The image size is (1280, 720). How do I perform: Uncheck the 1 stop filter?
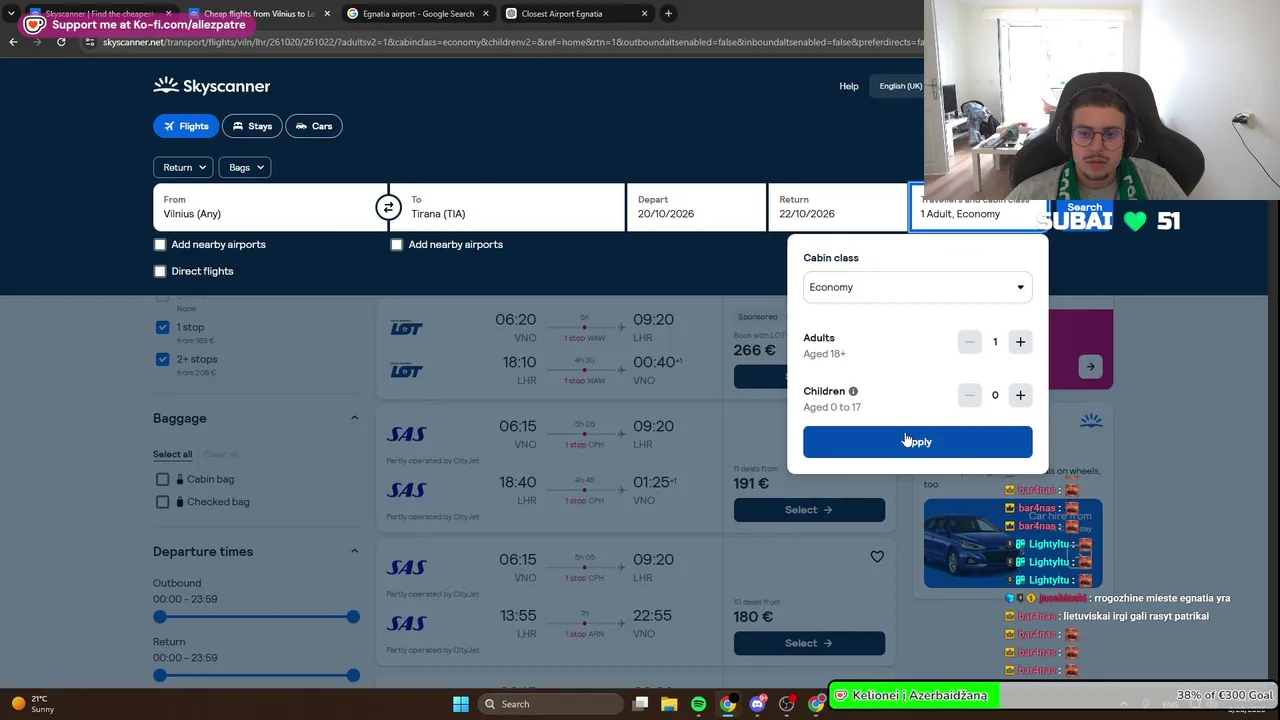tap(163, 327)
